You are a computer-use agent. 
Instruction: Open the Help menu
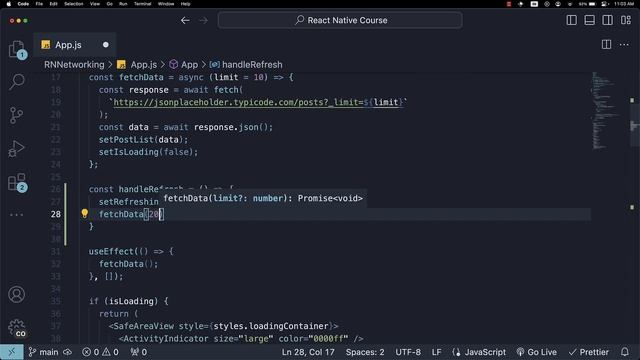pyautogui.click(x=185, y=4)
